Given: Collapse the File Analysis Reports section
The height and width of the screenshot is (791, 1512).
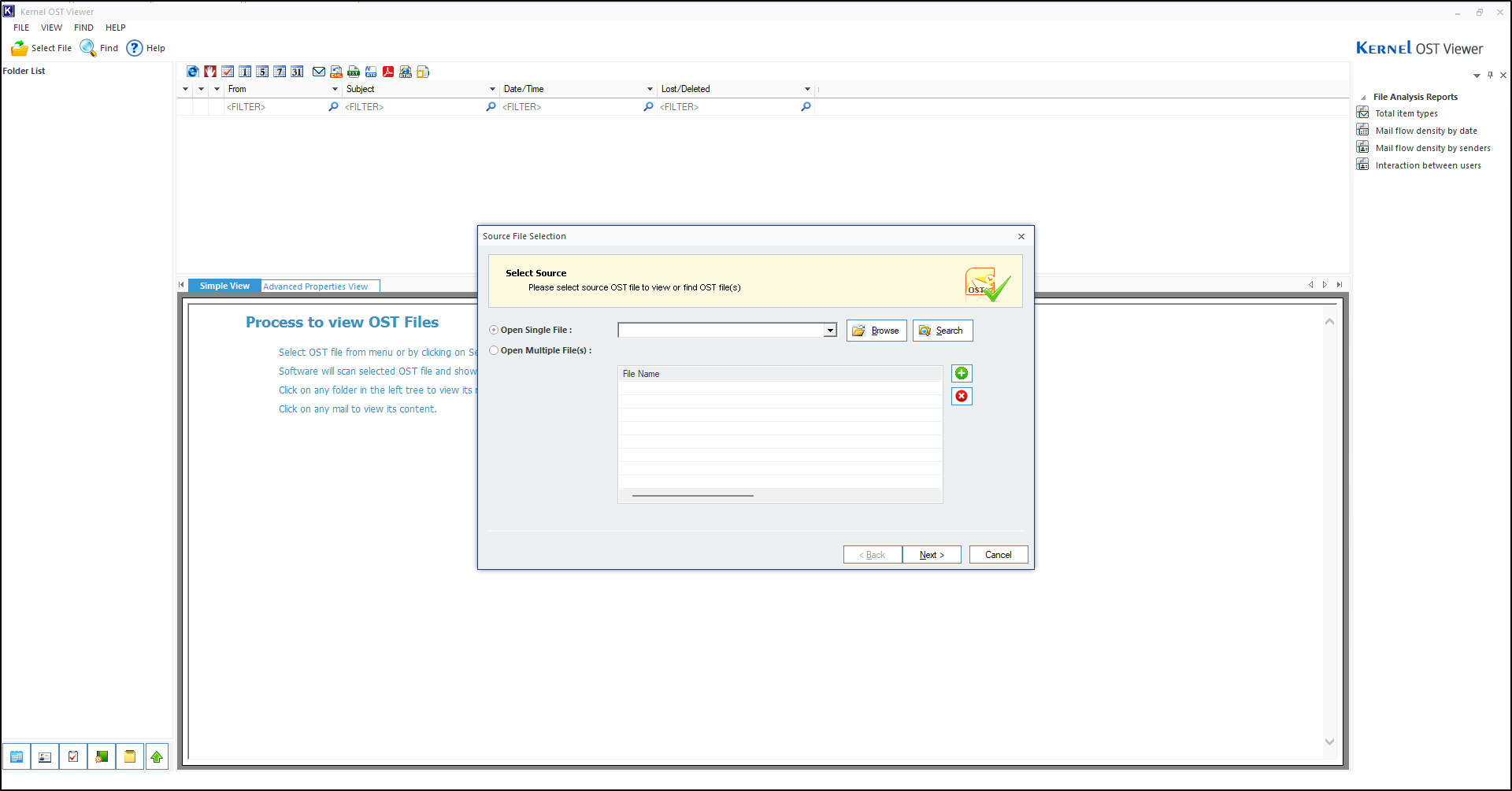Looking at the screenshot, I should (1363, 98).
